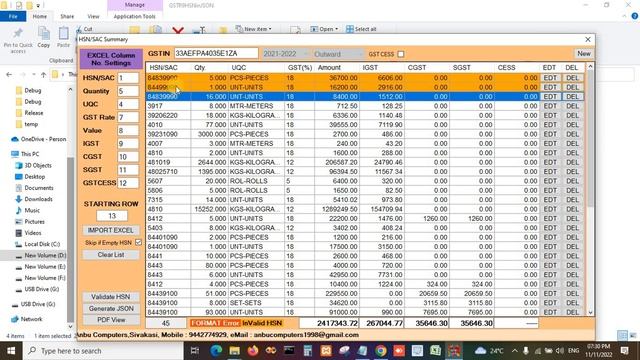This screenshot has width=640, height=360.
Task: Toggle the GST CESS checkbox
Action: (401, 54)
